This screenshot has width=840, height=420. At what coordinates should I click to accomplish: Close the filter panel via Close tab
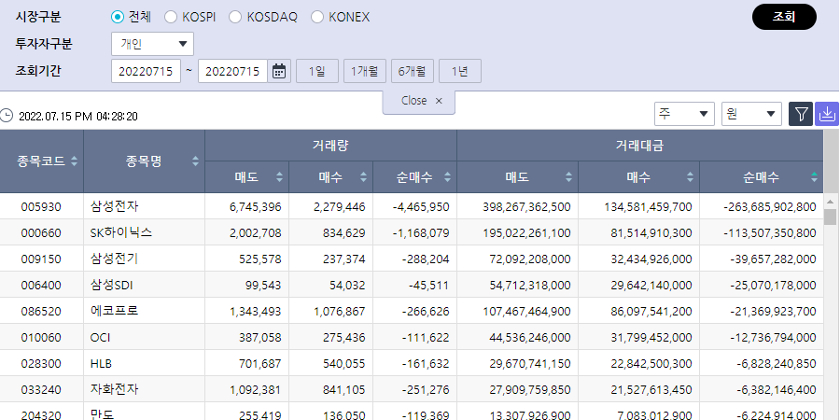point(420,101)
